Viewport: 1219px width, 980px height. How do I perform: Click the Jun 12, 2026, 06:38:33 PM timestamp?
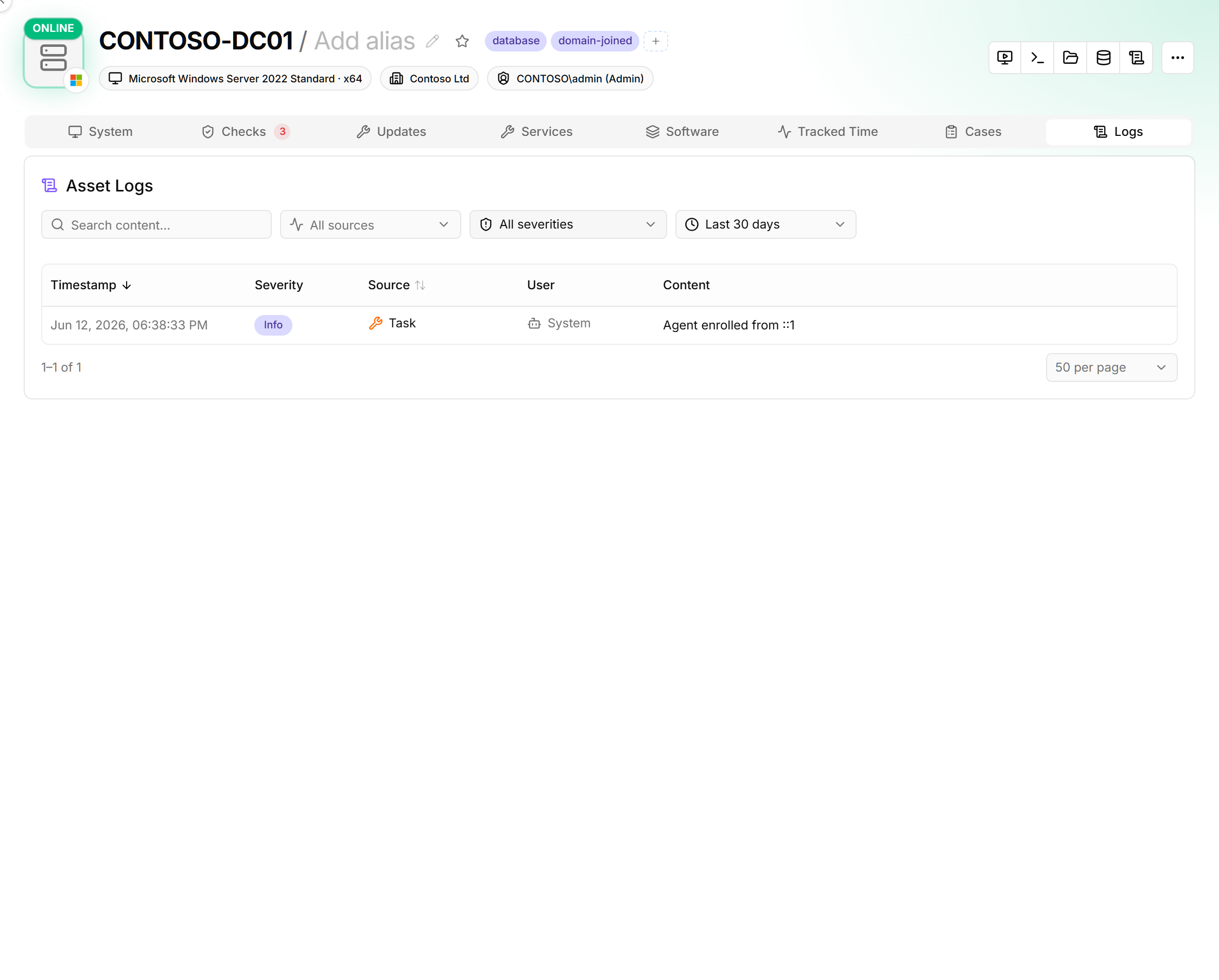pos(129,325)
